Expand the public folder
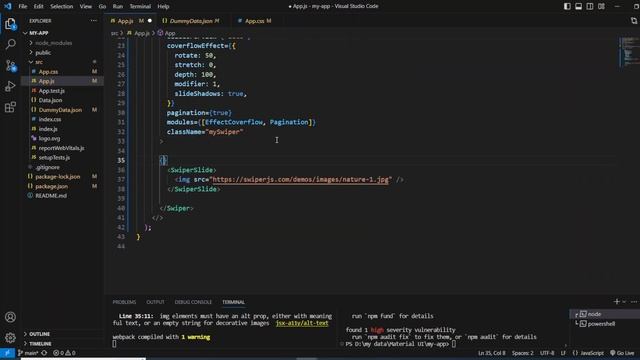 (62, 53)
